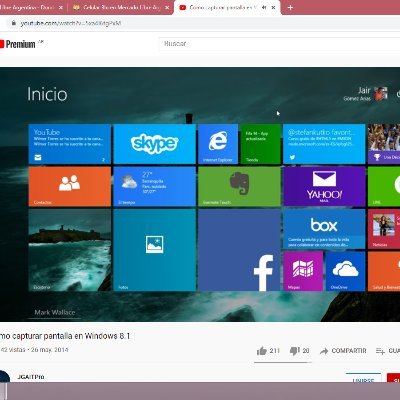The image size is (400, 400).
Task: Click the Compartir share button
Action: pyautogui.click(x=343, y=351)
